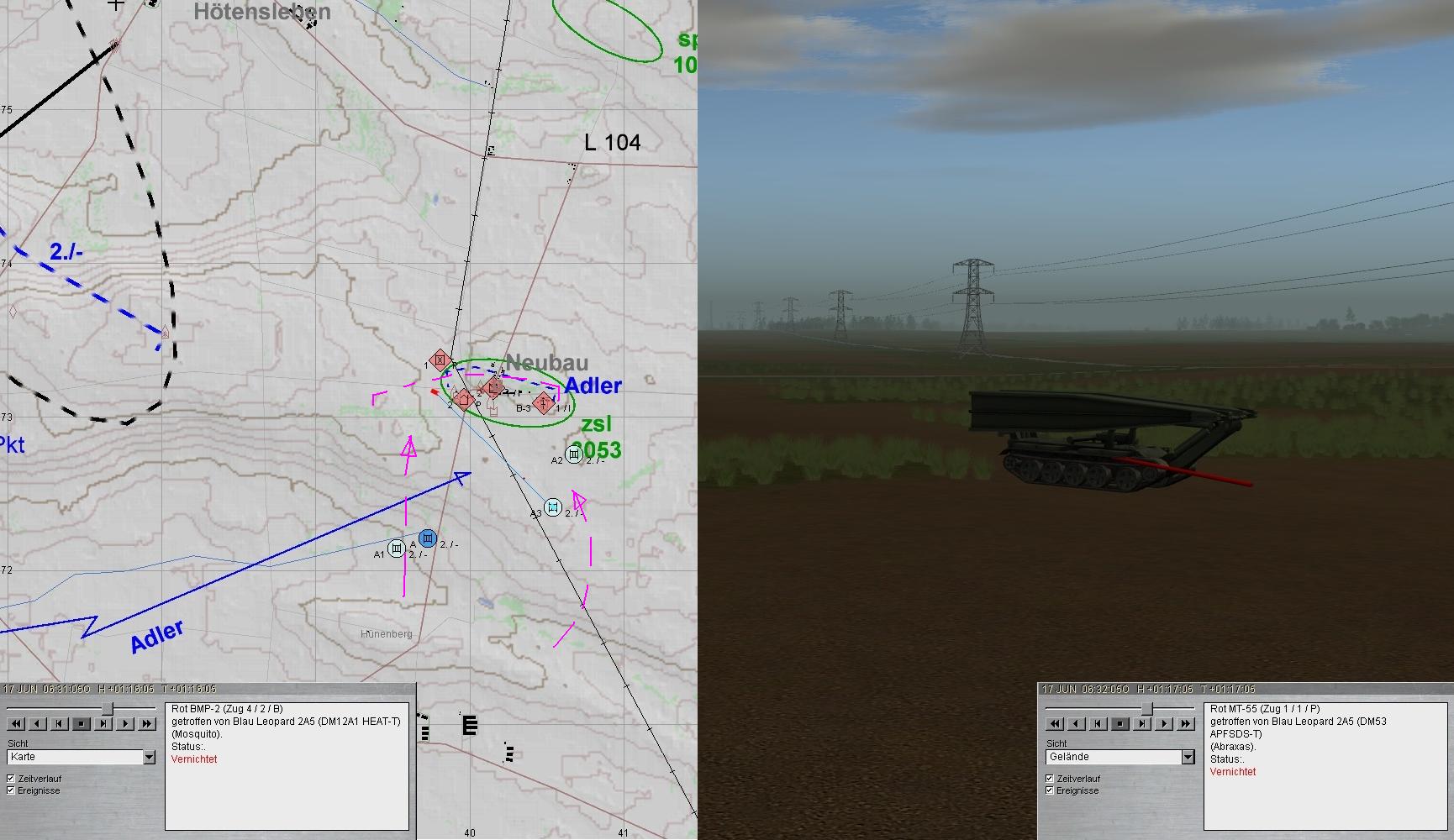Click the A1 unit symbol on map
Screen dimensions: 1454x840
(397, 549)
